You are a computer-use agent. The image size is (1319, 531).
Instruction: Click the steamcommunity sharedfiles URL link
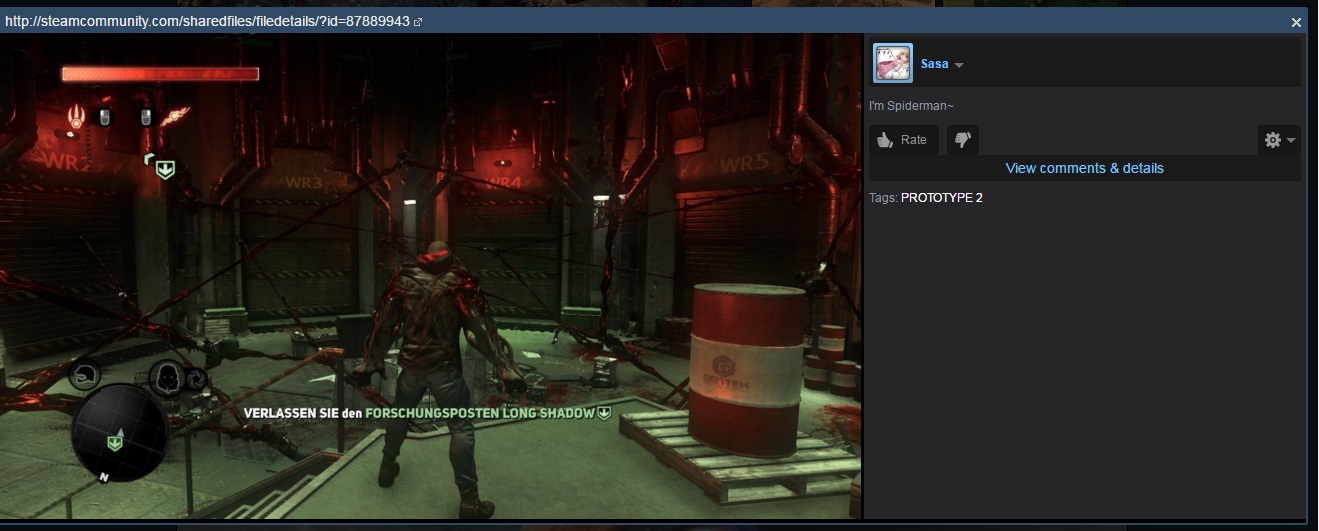[x=207, y=21]
